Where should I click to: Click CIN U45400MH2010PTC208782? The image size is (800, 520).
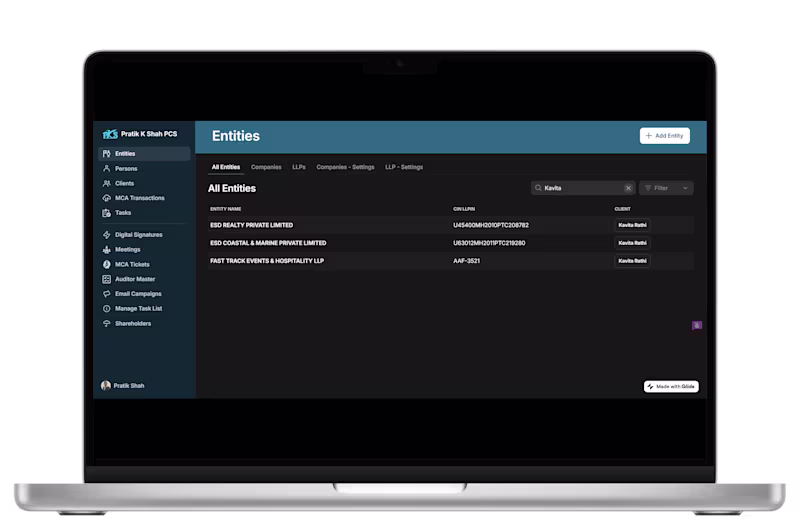[491, 225]
